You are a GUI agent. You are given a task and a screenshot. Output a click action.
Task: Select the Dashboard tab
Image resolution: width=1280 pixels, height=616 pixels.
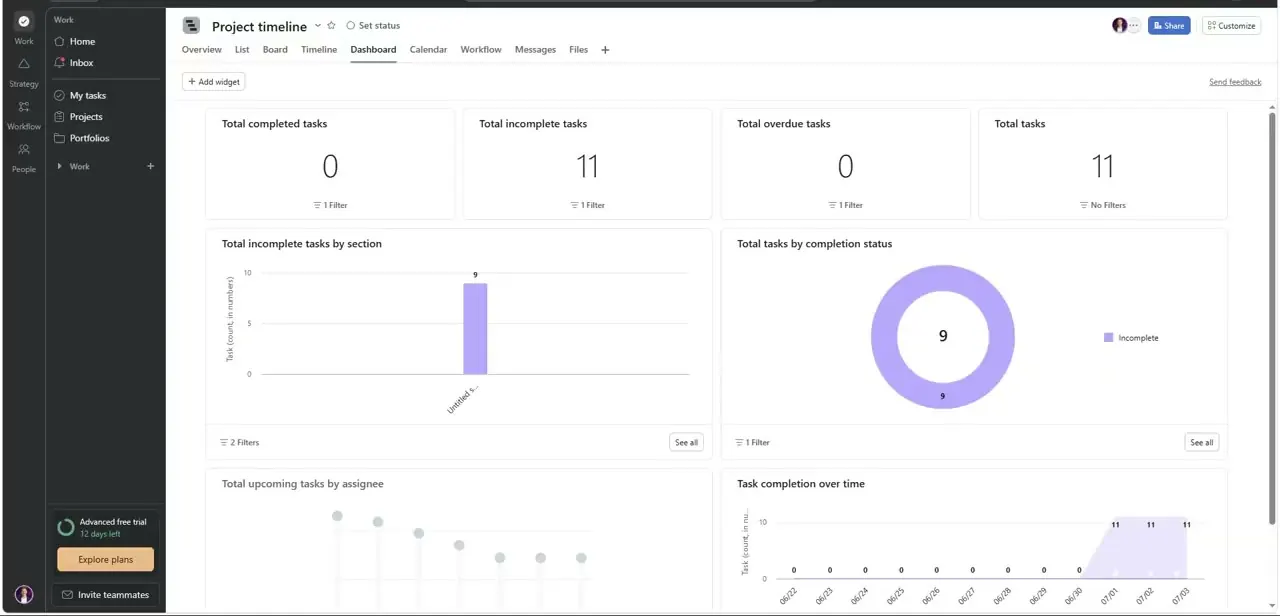(373, 50)
